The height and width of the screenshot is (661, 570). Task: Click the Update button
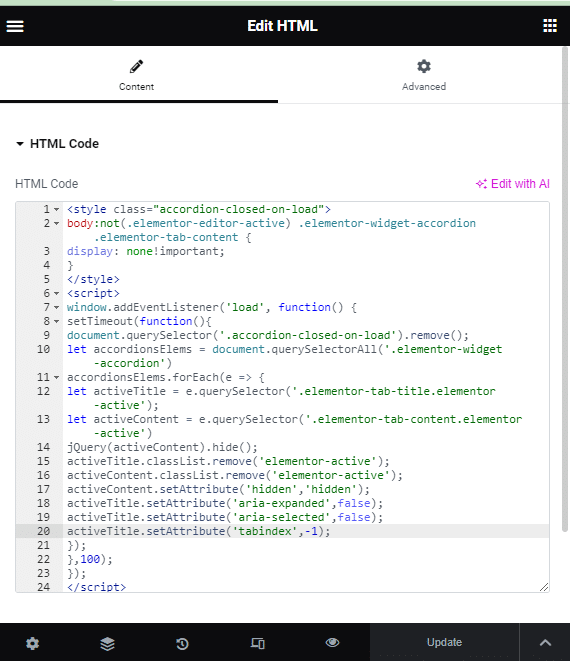[x=444, y=642]
